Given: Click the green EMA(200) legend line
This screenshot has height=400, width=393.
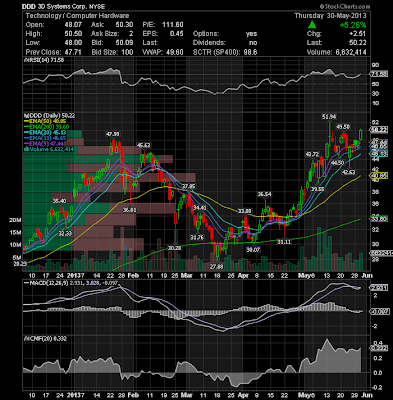Looking at the screenshot, I should [27, 127].
